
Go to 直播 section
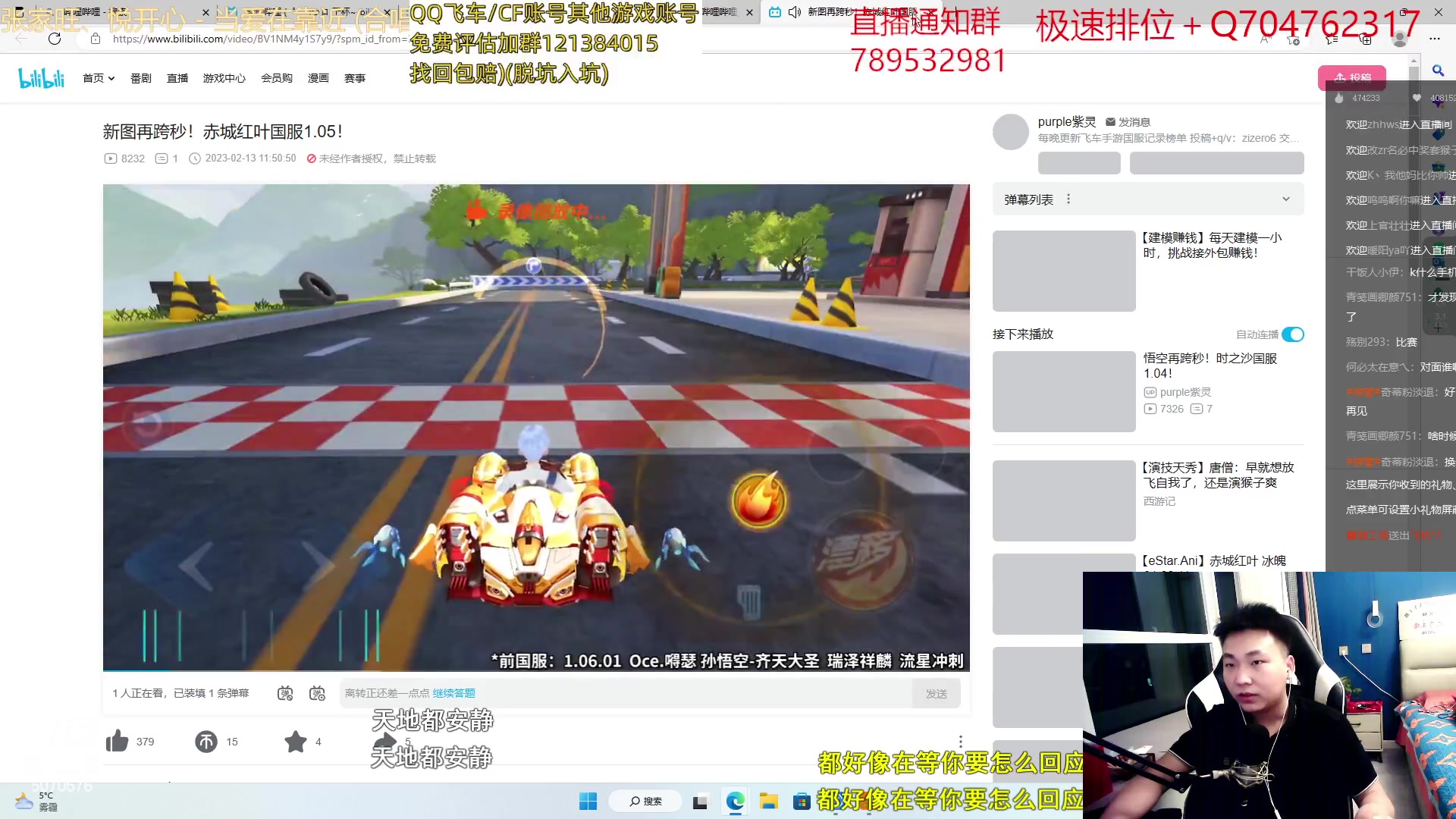(x=177, y=78)
